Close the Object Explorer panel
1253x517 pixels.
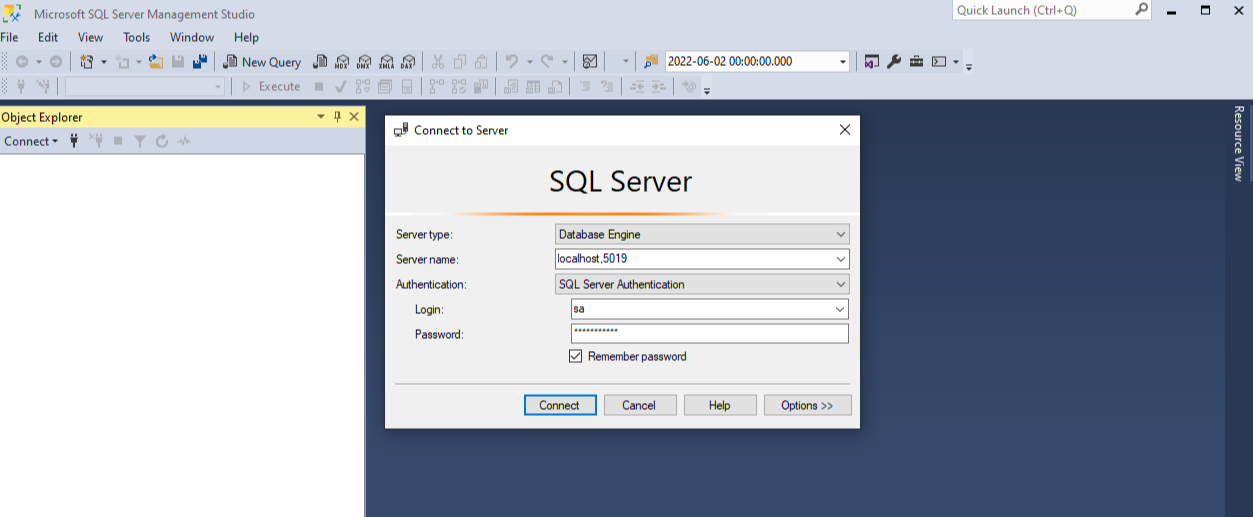[353, 117]
